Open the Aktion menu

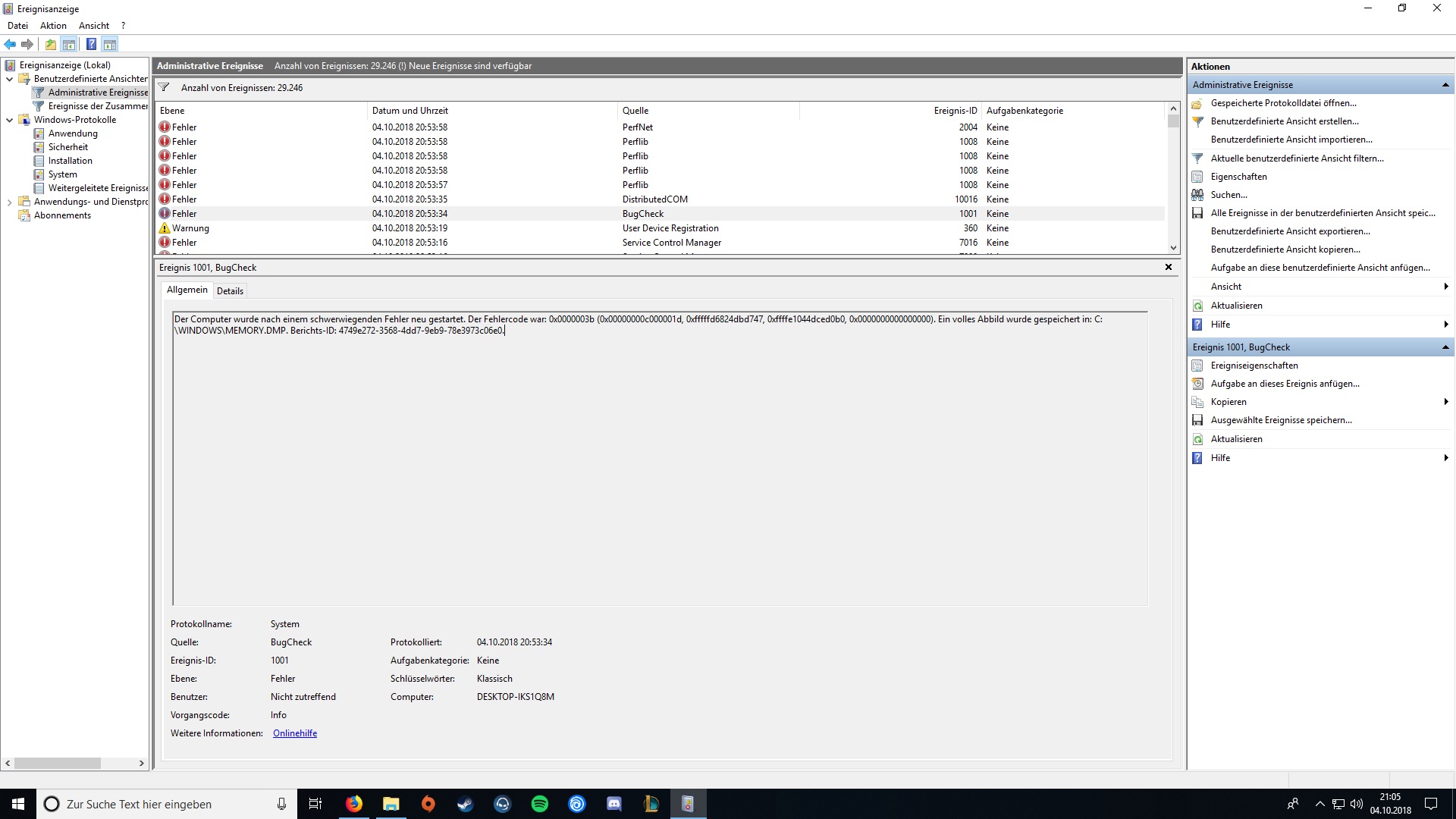pos(53,26)
